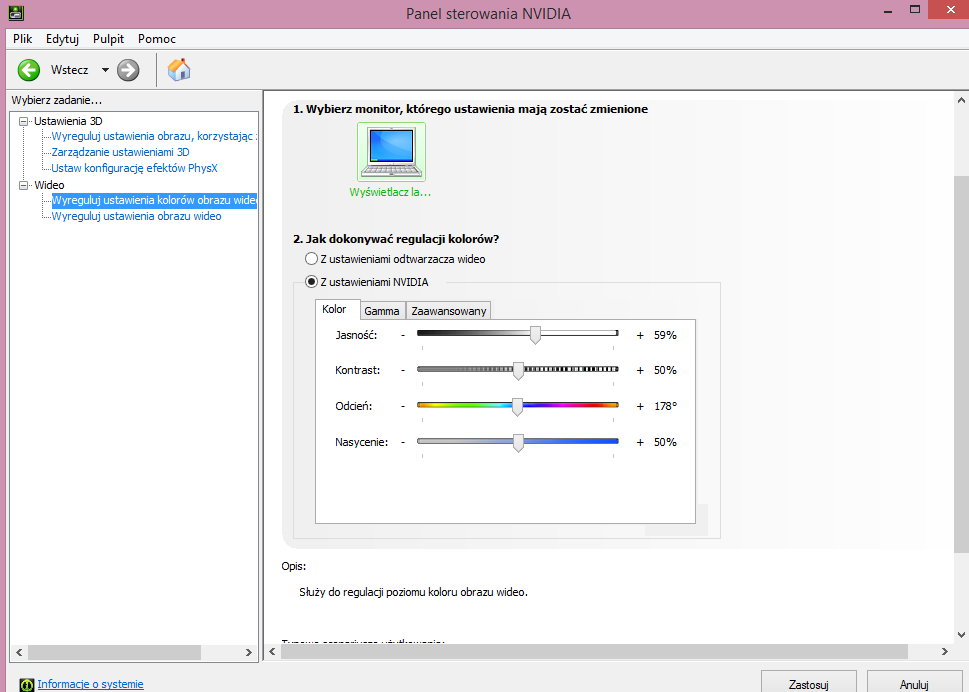This screenshot has width=969, height=692.
Task: Minimize the NVIDIA control panel window
Action: [888, 11]
